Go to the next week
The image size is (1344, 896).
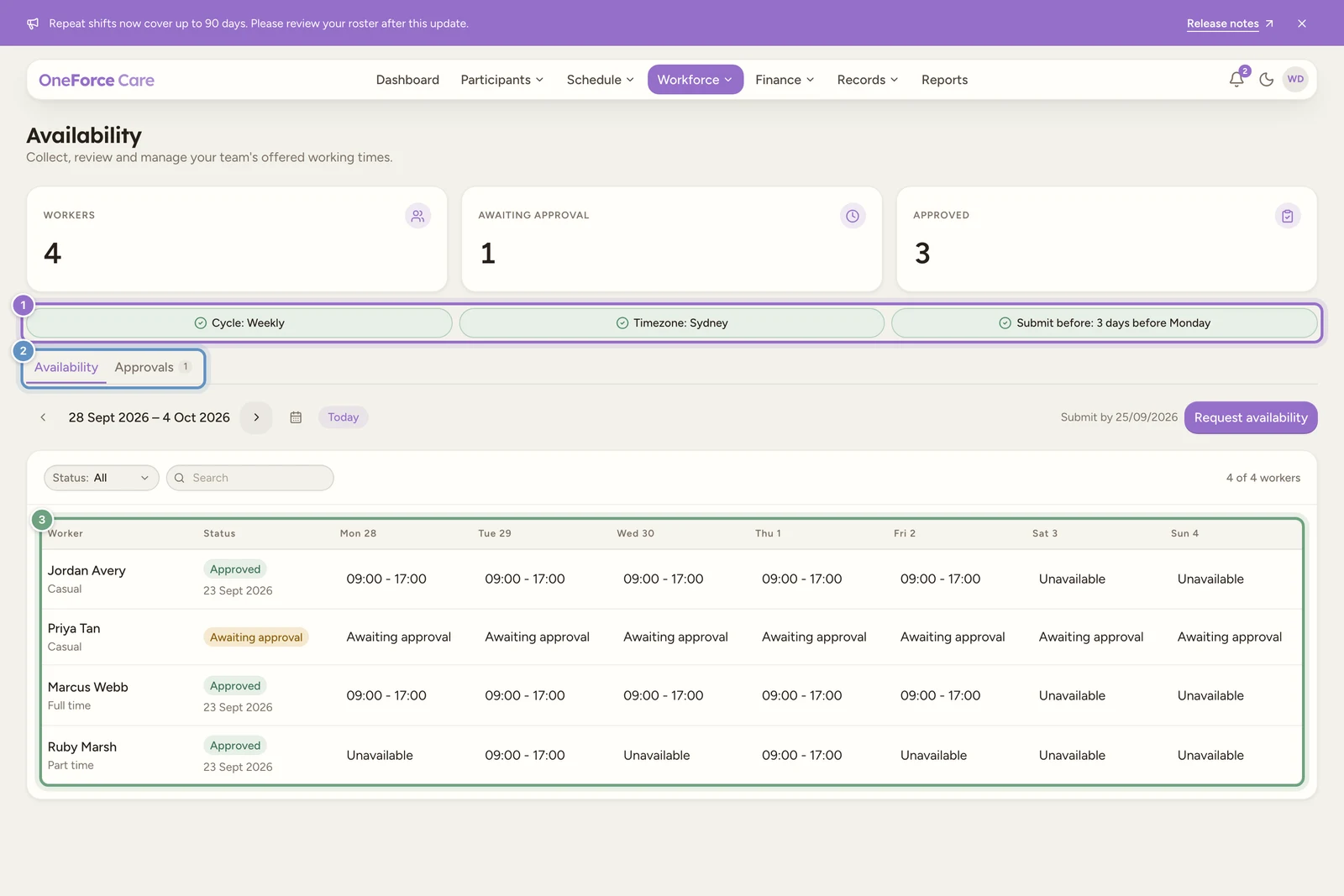click(x=256, y=417)
